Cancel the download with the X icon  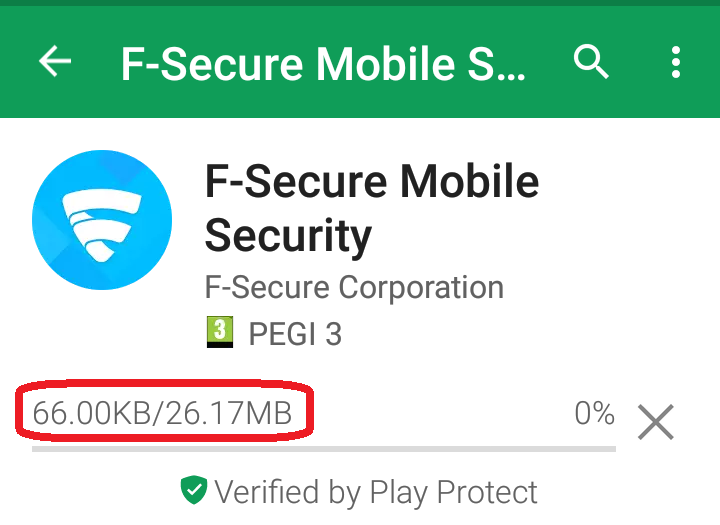coord(656,422)
